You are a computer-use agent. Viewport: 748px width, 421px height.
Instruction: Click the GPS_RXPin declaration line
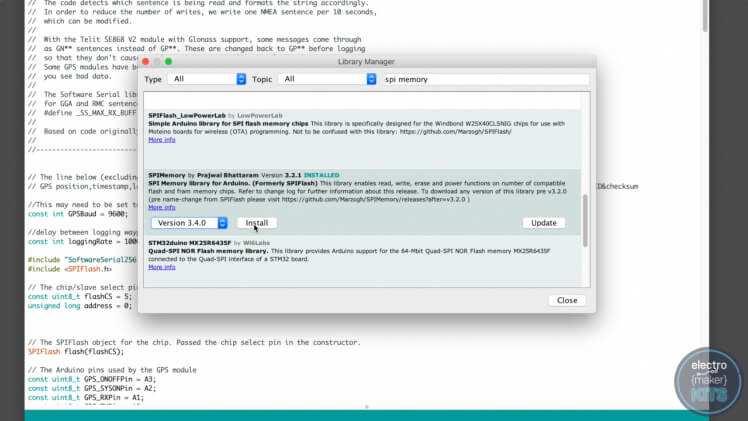85,398
